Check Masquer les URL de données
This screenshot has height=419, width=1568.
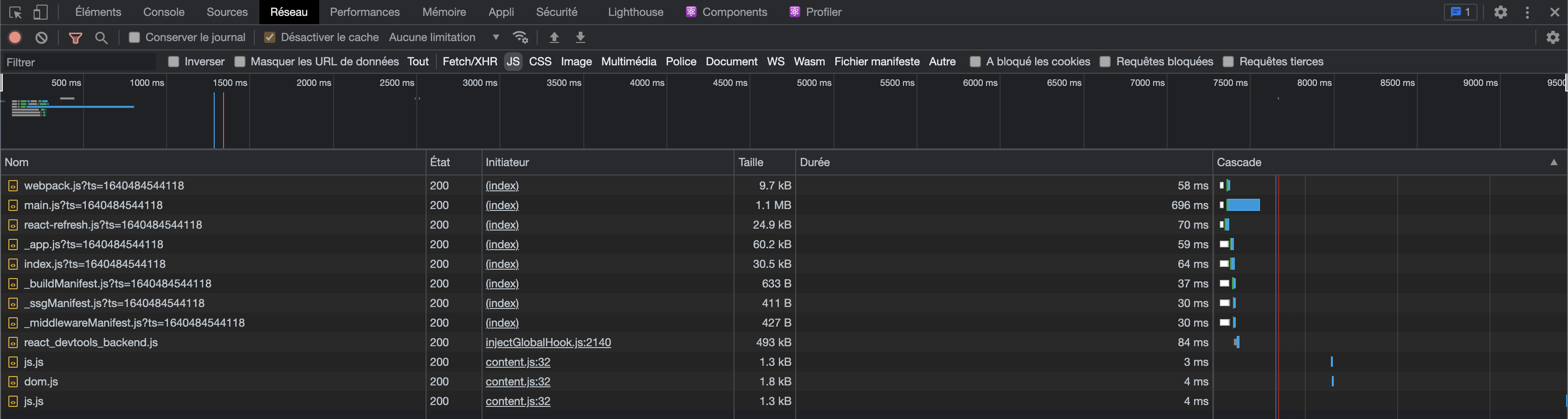[240, 62]
